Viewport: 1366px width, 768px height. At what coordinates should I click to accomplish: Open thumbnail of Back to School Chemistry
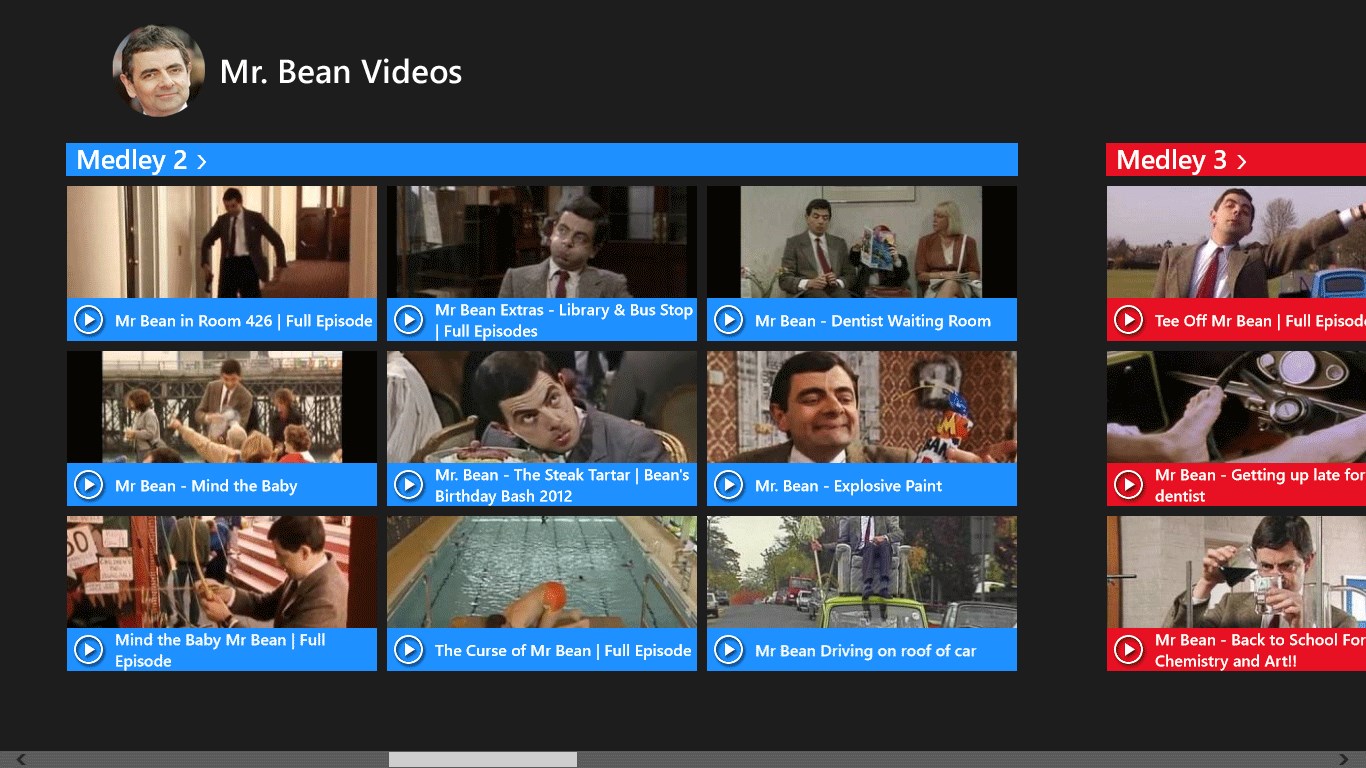(1236, 572)
